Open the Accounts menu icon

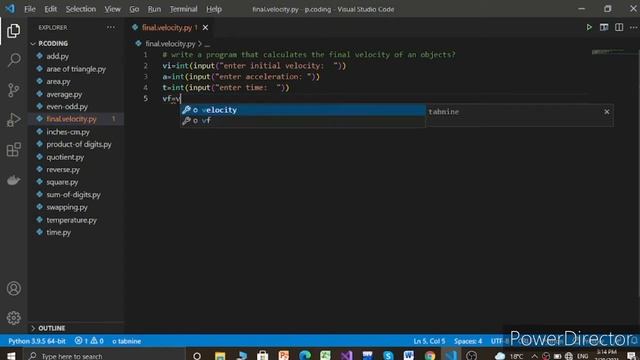[x=13, y=288]
